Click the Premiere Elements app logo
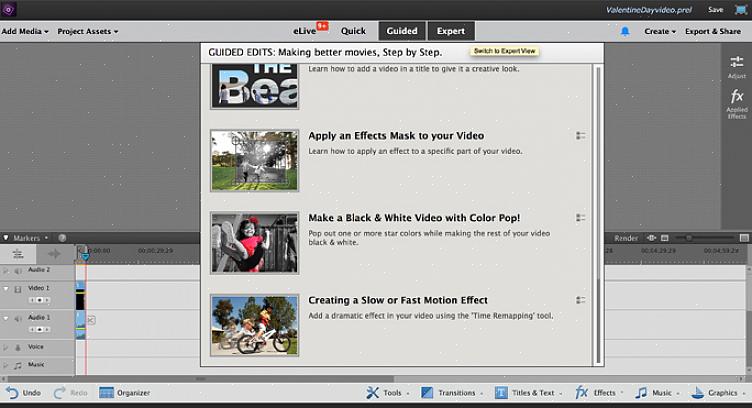This screenshot has height=408, width=752. tap(9, 9)
